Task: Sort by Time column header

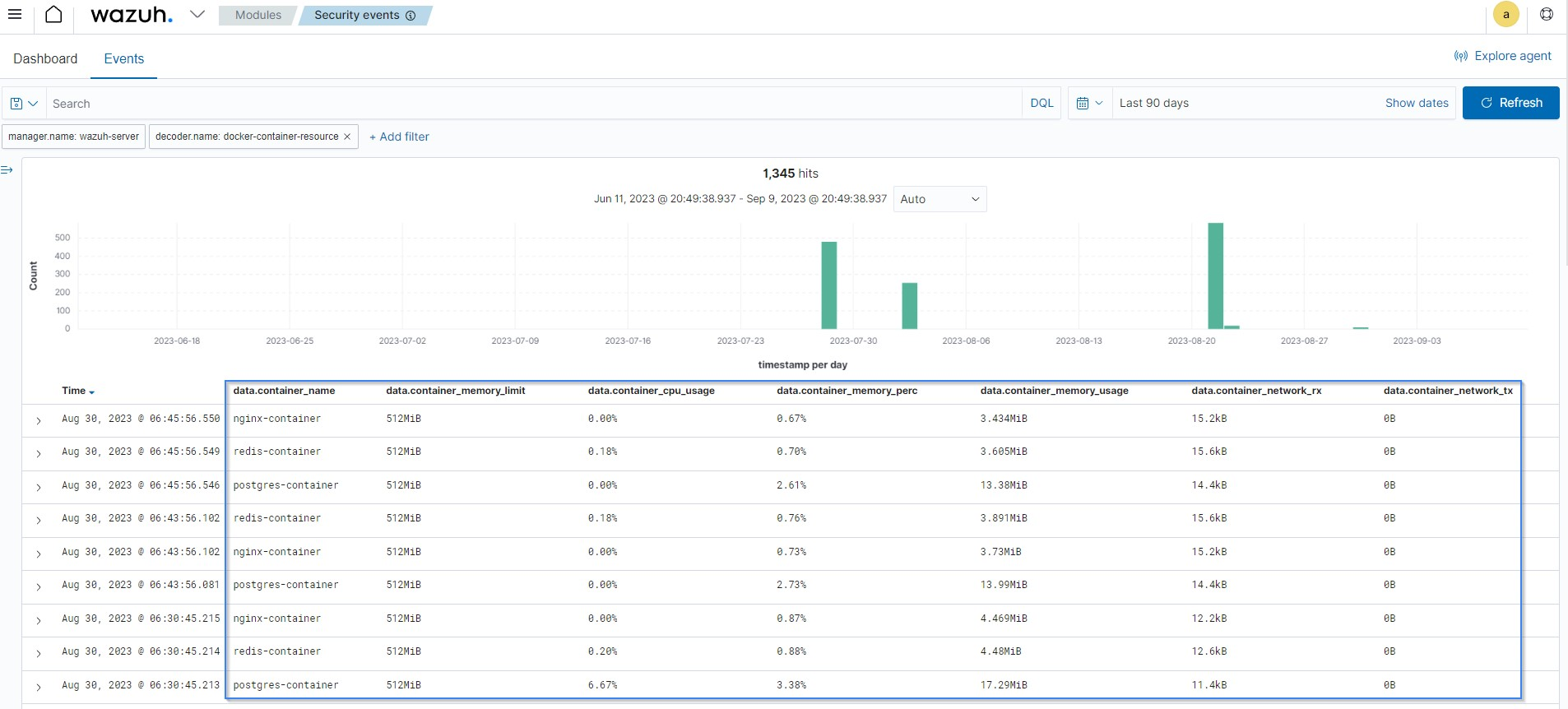Action: (x=78, y=391)
